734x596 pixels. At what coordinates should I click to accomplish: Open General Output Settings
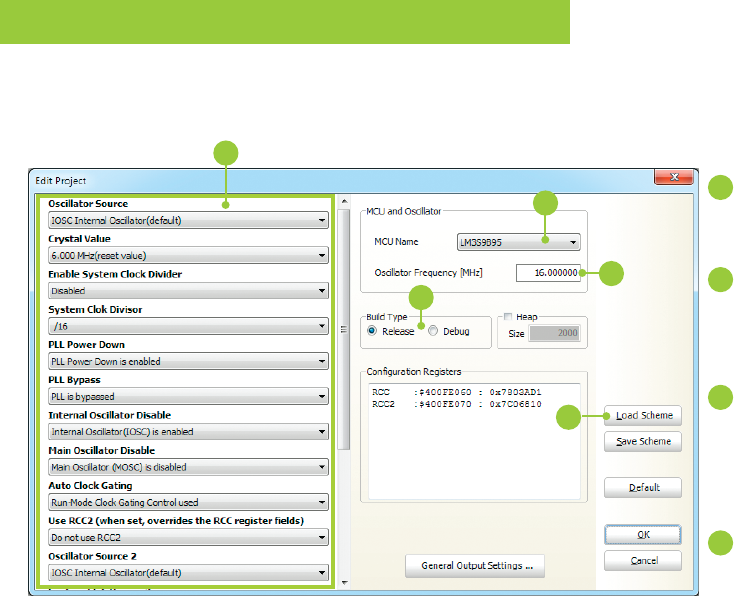(x=475, y=566)
